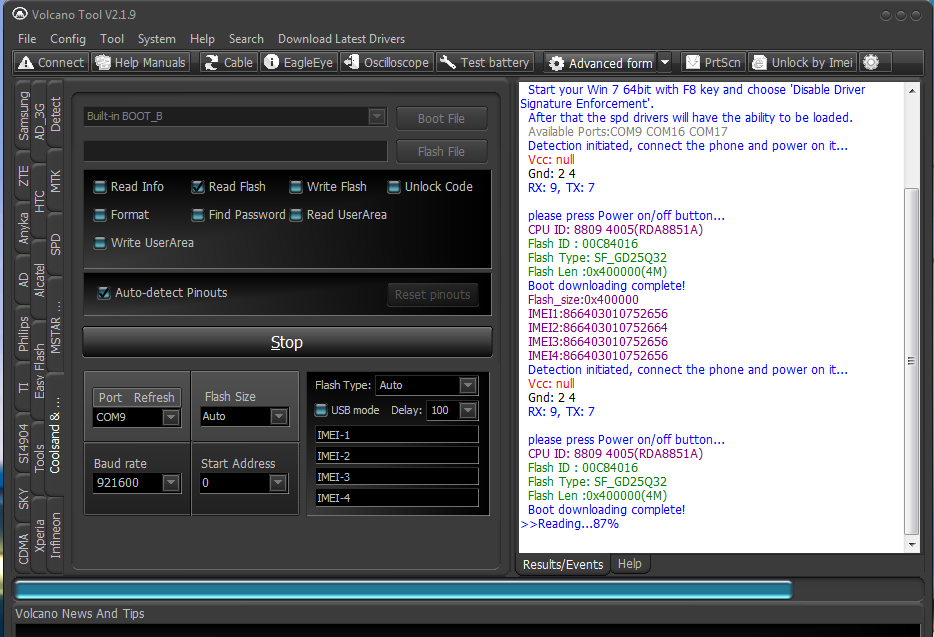934x637 pixels.
Task: Click the Boot File button
Action: pos(441,119)
